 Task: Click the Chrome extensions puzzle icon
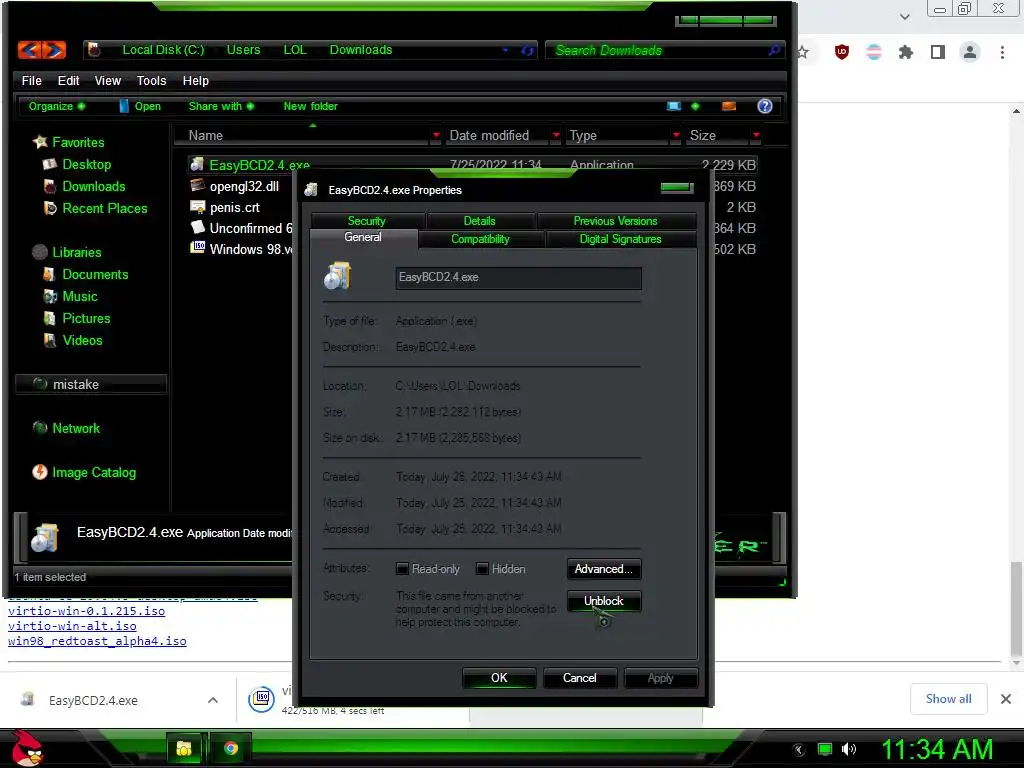click(905, 52)
